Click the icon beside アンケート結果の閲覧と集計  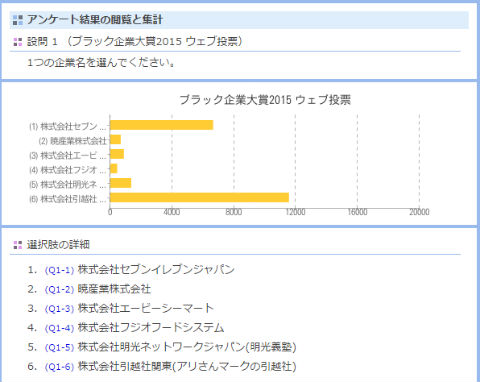(x=18, y=20)
